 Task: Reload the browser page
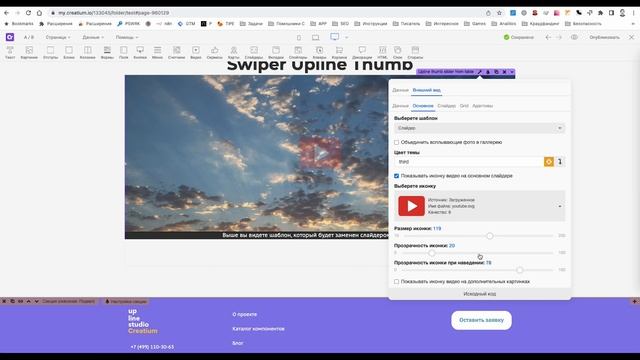[x=28, y=13]
